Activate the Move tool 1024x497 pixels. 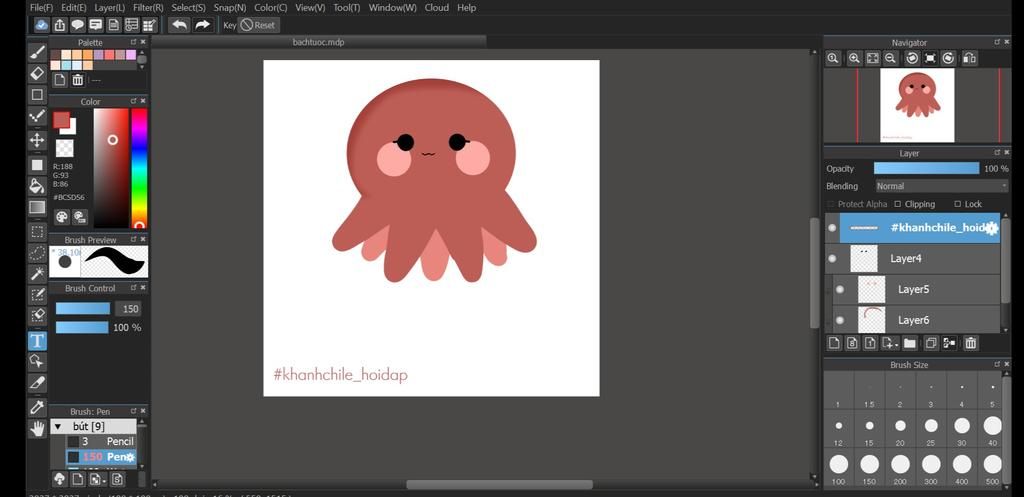click(37, 140)
